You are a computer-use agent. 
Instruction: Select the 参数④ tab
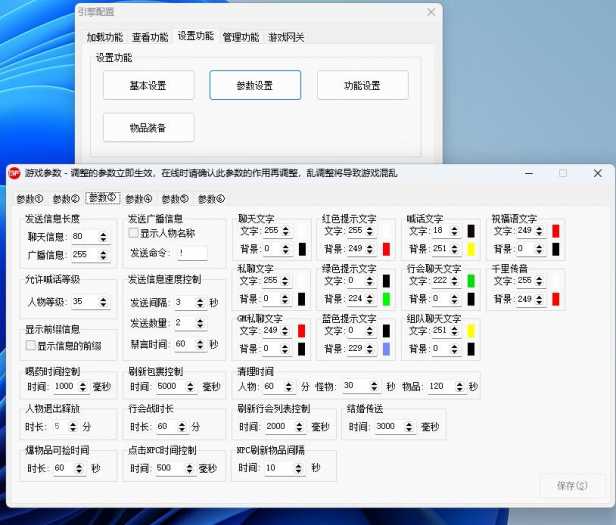tap(138, 199)
